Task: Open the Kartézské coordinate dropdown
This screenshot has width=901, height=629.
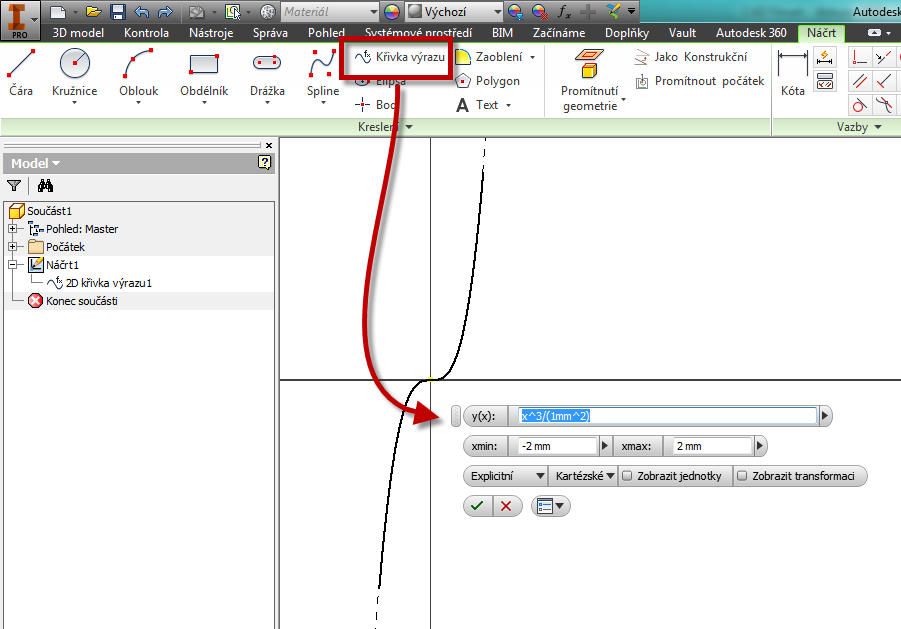Action: point(584,477)
